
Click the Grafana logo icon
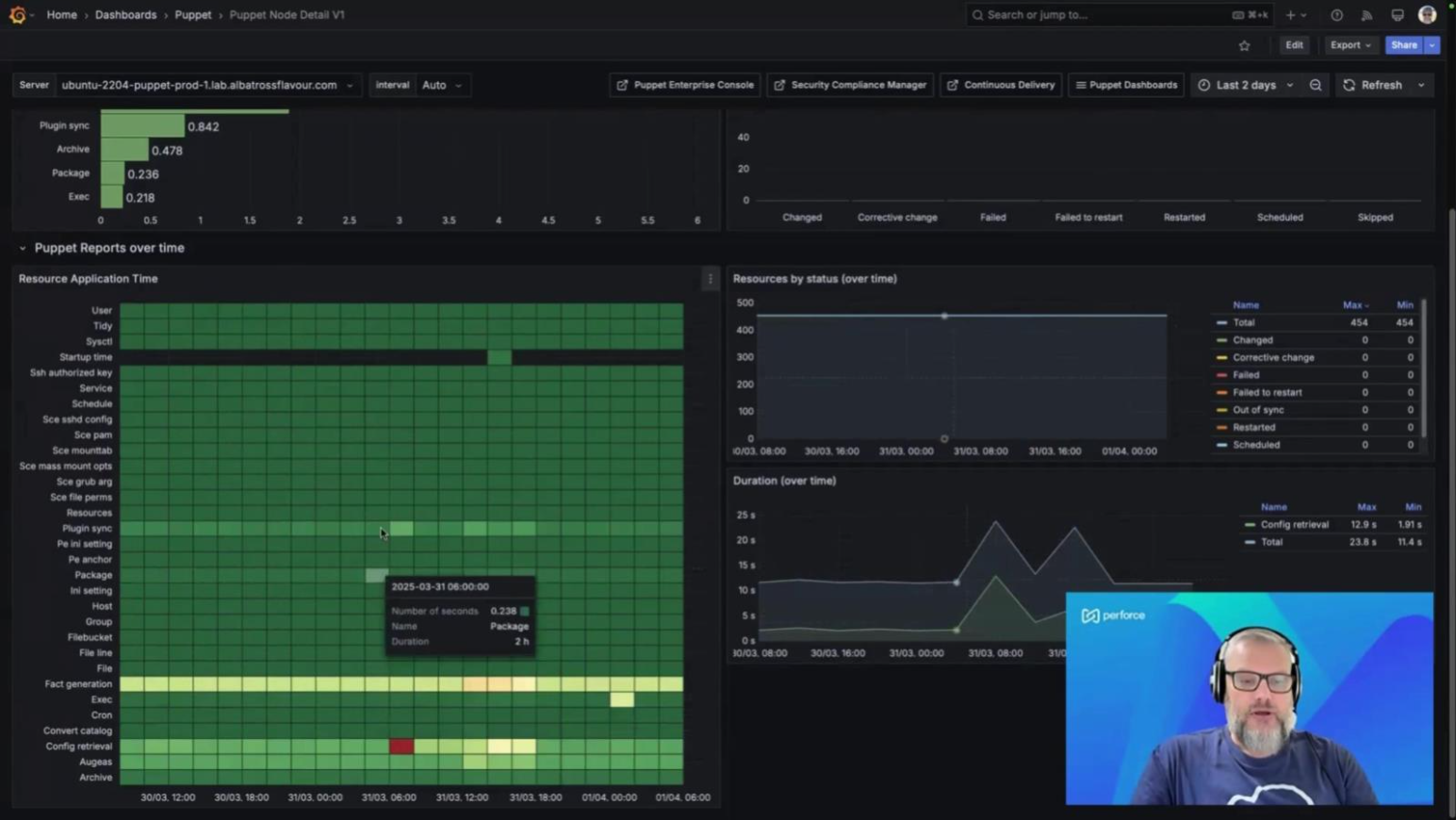tap(17, 15)
